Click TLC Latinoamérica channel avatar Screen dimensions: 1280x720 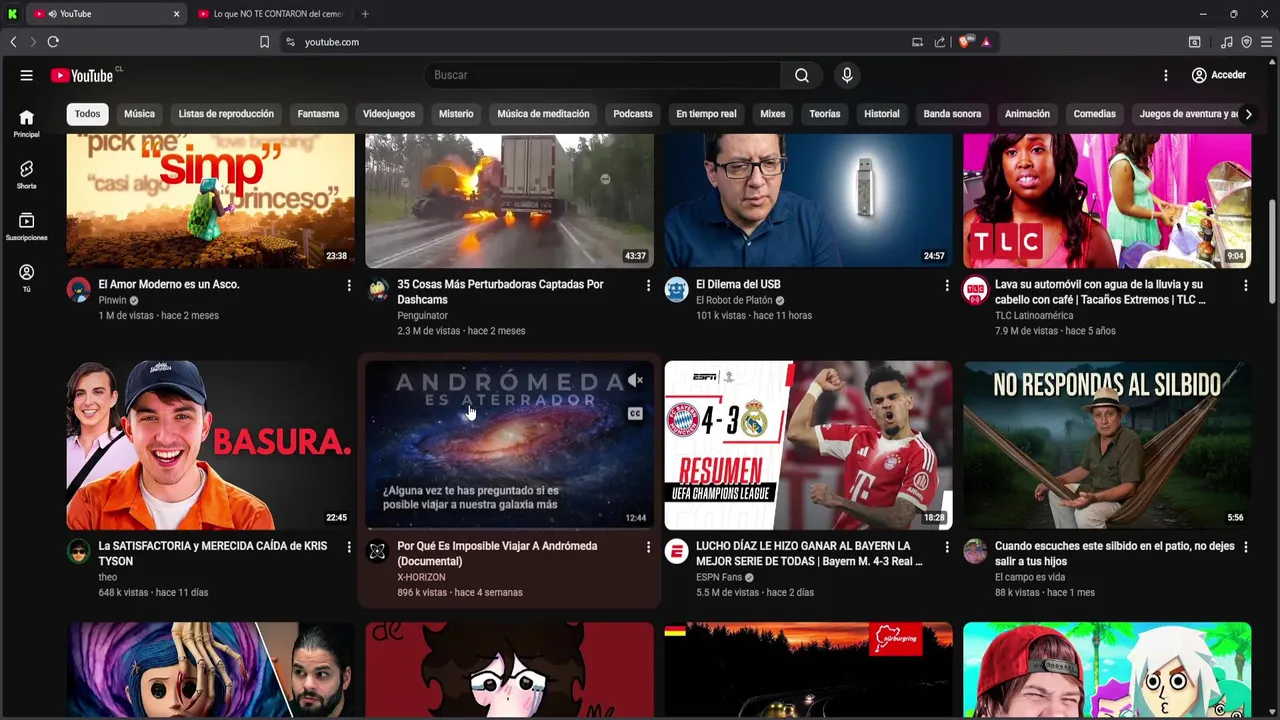(975, 290)
